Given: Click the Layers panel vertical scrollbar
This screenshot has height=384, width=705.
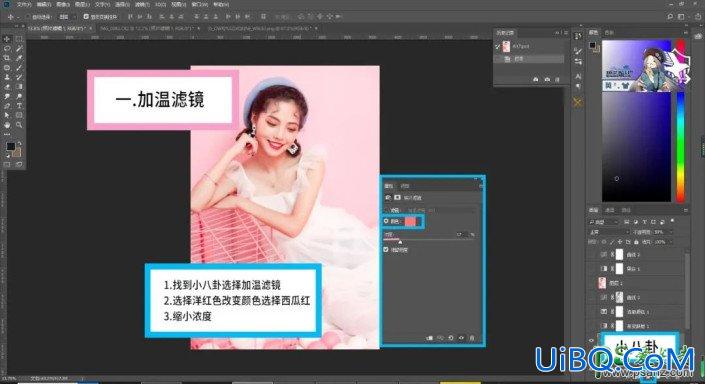Looking at the screenshot, I should (687, 290).
